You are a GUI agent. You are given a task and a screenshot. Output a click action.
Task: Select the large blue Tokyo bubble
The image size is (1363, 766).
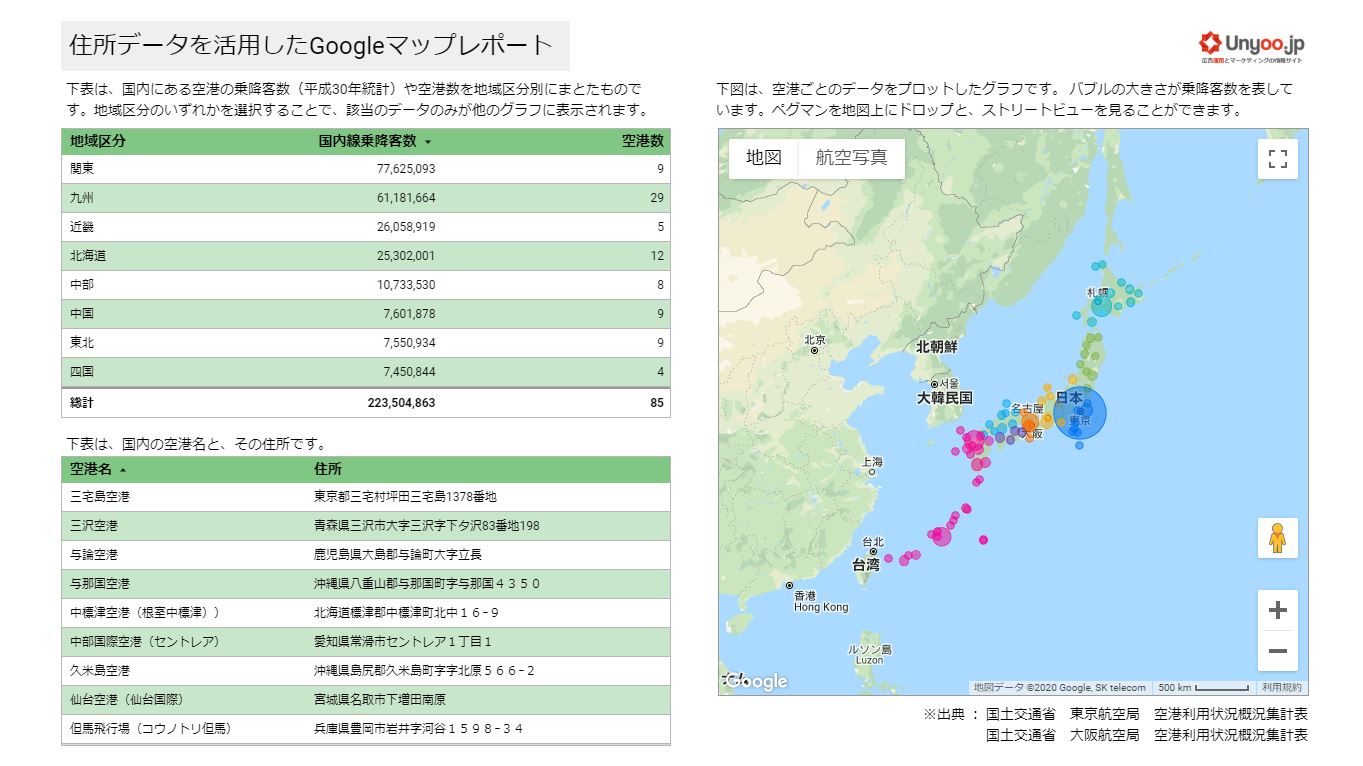click(1080, 412)
